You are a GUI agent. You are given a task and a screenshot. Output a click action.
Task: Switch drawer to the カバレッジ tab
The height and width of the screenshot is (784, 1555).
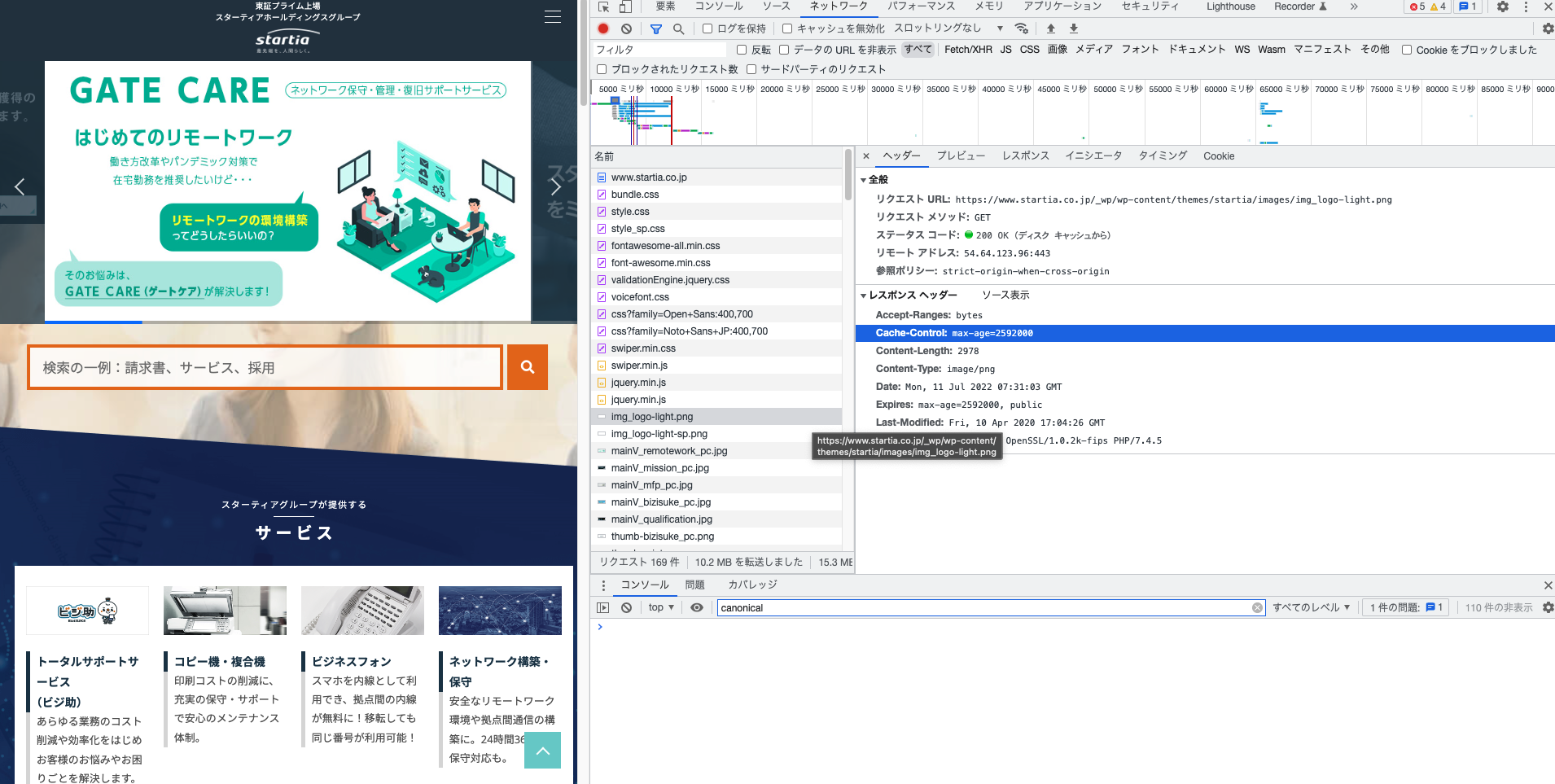pos(752,585)
